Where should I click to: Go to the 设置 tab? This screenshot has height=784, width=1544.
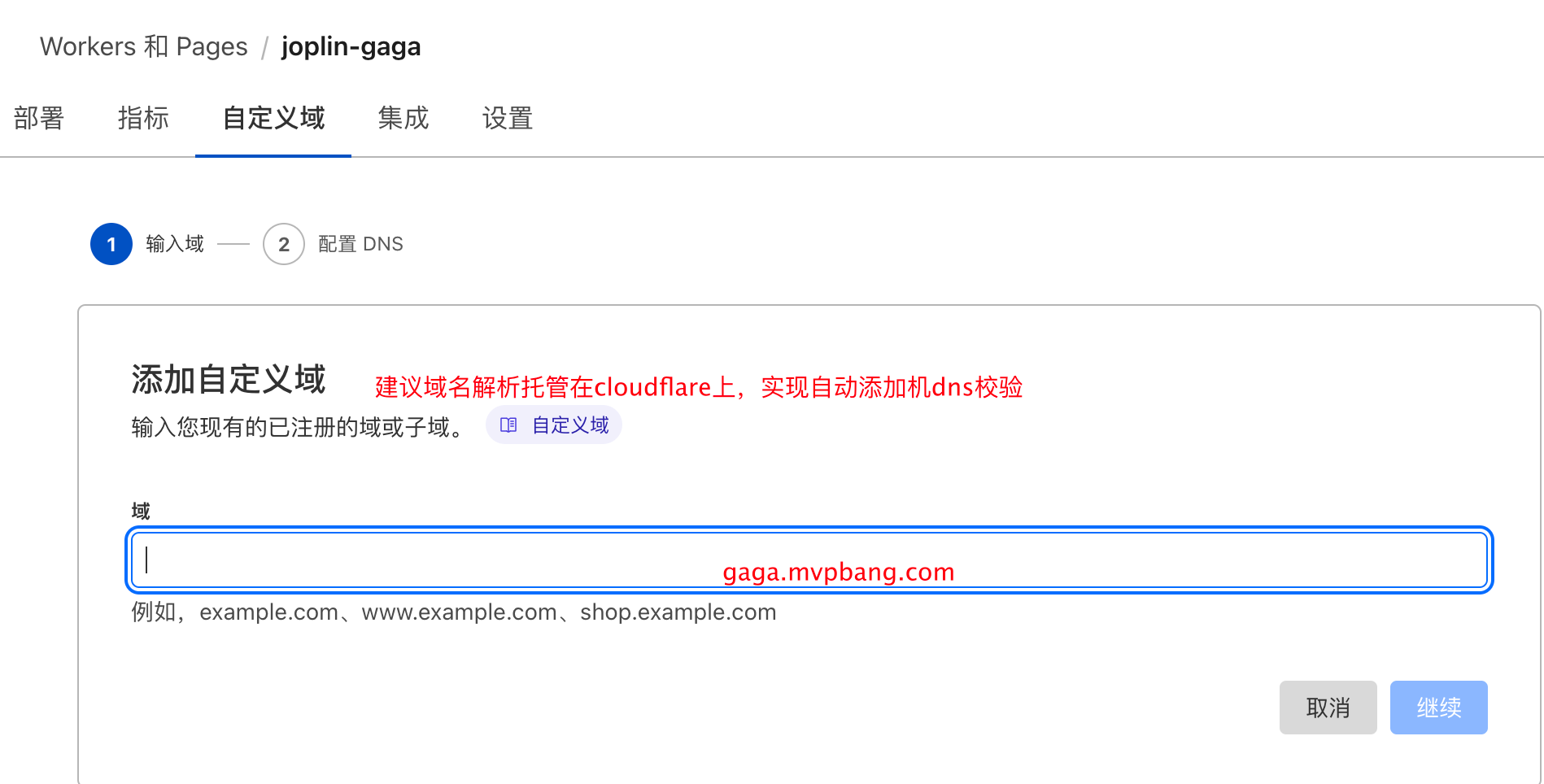(x=507, y=119)
